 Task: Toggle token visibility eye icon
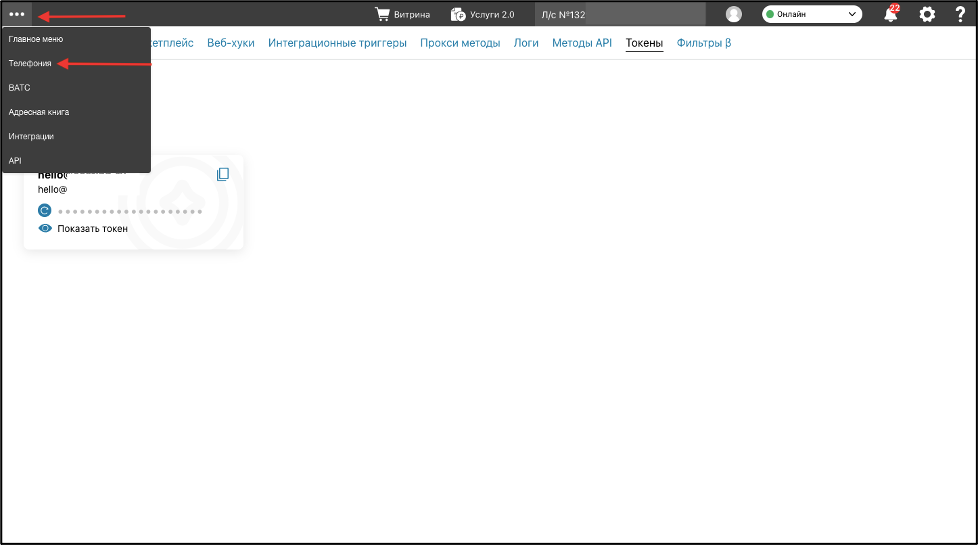coord(45,228)
